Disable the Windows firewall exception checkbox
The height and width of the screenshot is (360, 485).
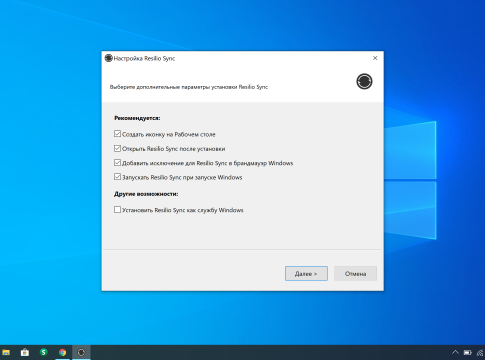[x=117, y=163]
